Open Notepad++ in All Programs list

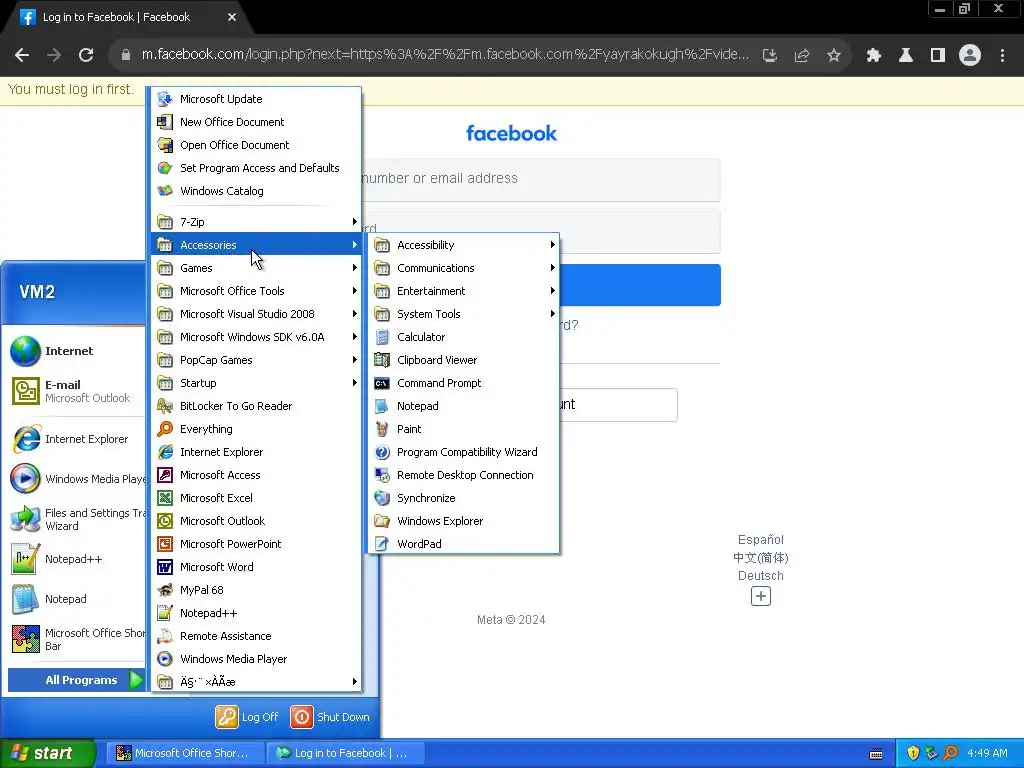[x=256, y=613]
